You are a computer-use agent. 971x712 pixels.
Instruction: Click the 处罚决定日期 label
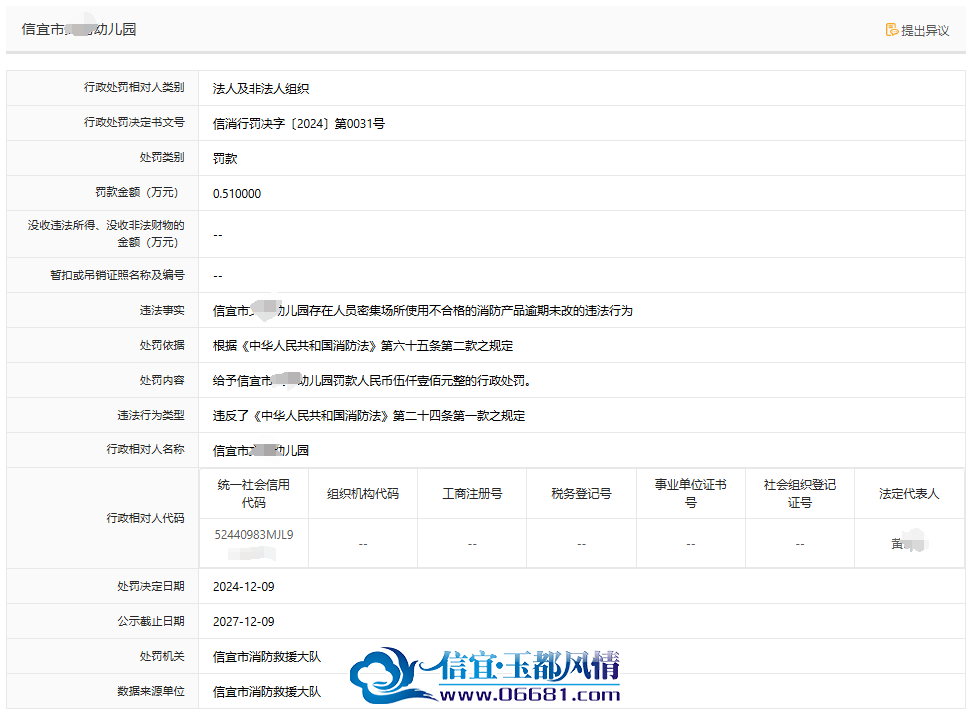coord(150,586)
